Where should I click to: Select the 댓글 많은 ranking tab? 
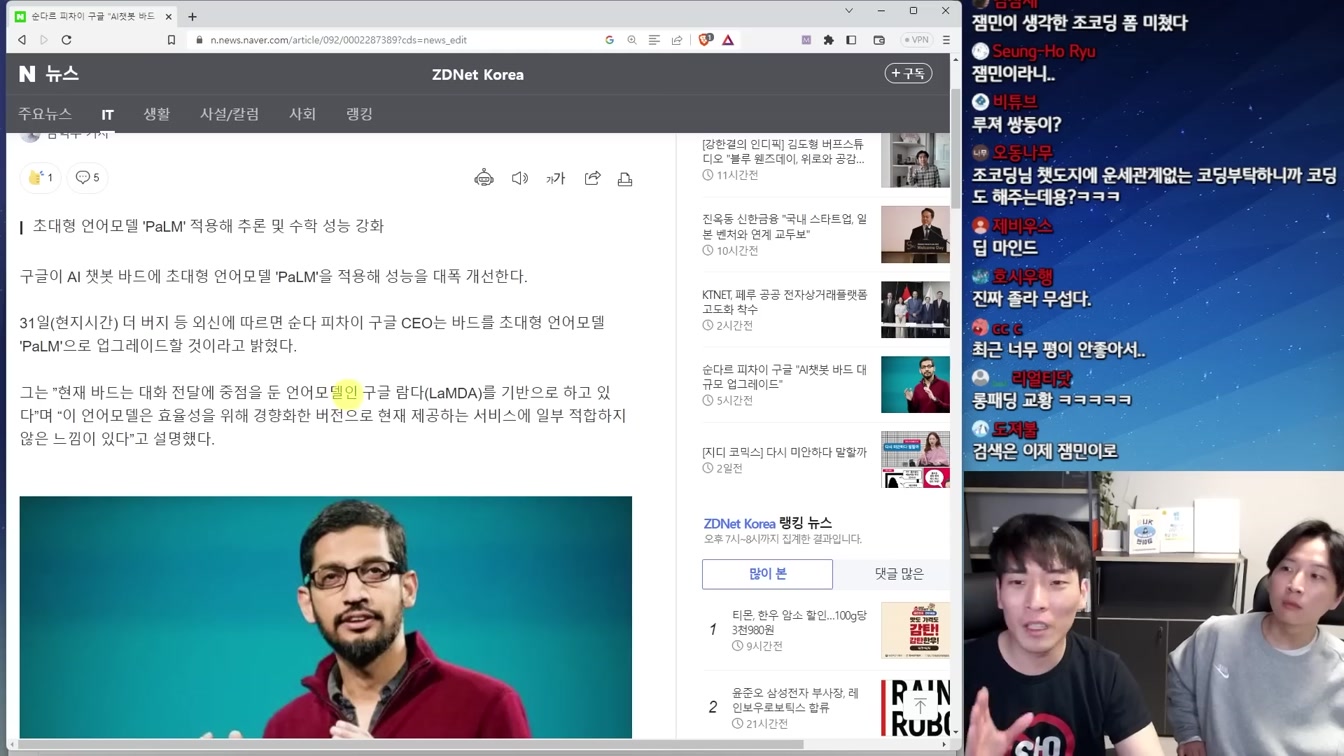pyautogui.click(x=899, y=574)
